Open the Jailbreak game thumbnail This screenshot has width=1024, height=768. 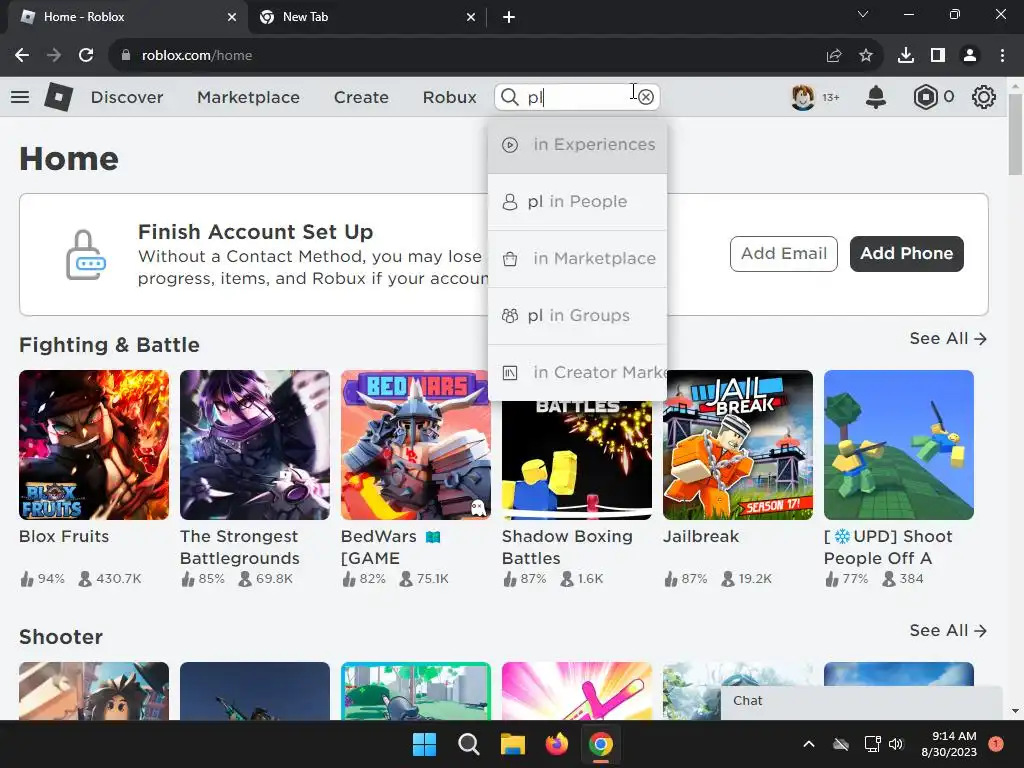pyautogui.click(x=738, y=445)
